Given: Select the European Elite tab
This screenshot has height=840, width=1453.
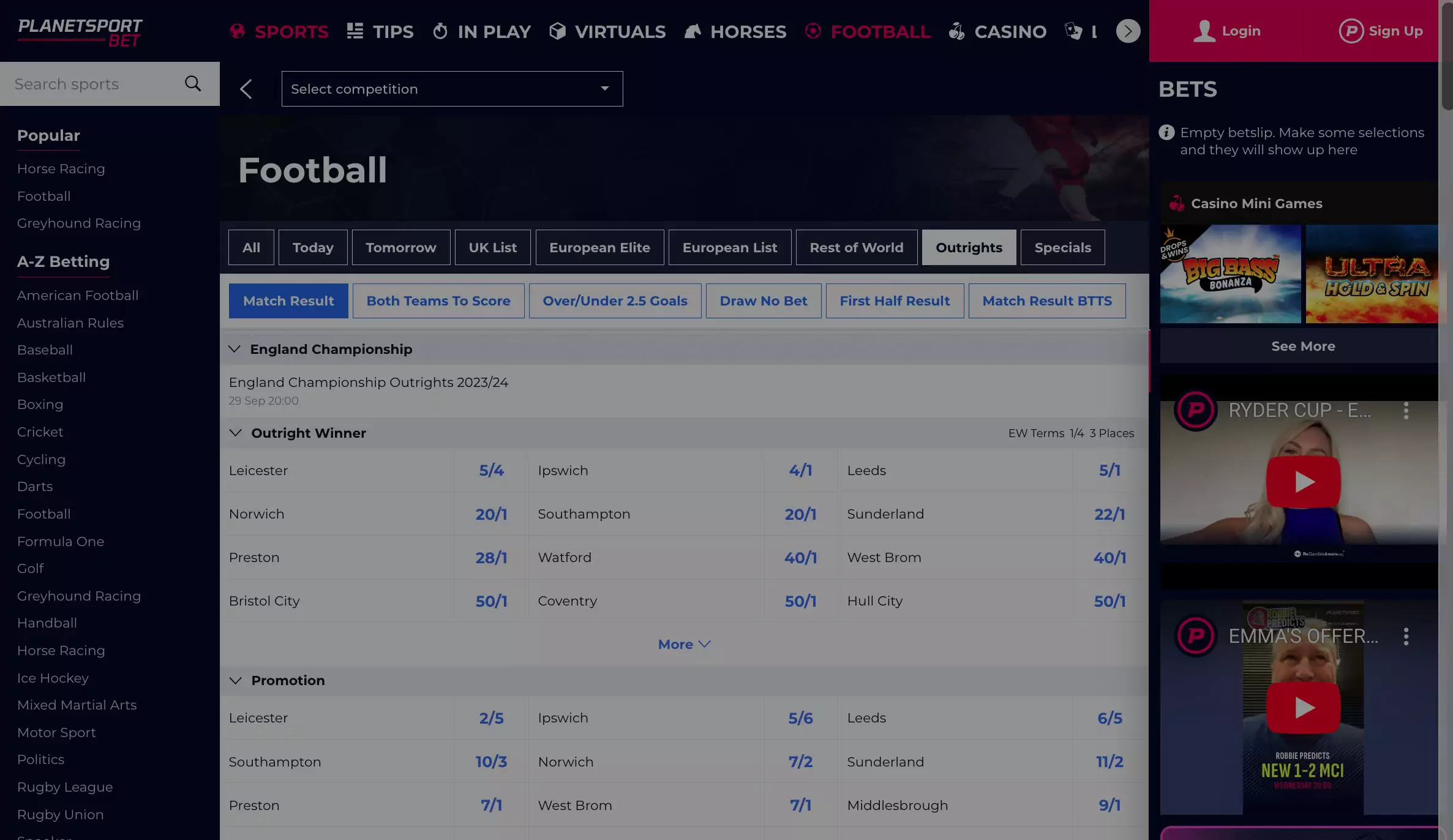Looking at the screenshot, I should 599,247.
